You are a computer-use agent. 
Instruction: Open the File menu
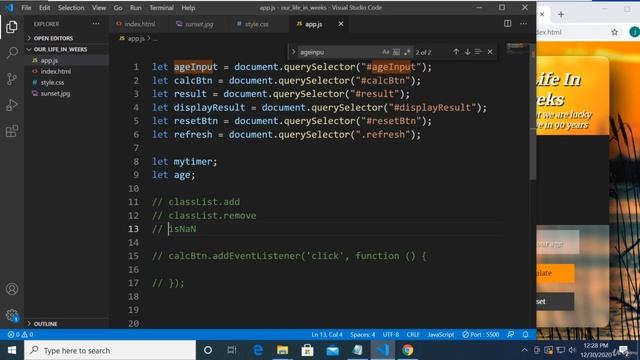click(x=26, y=8)
